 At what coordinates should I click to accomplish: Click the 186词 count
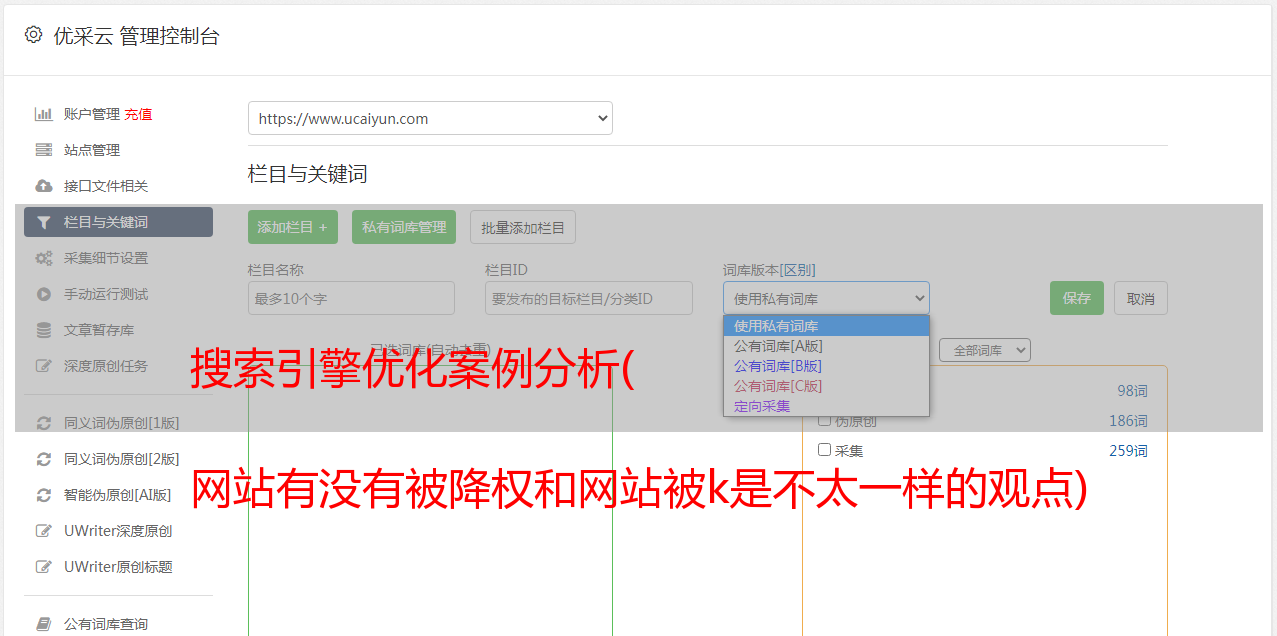pyautogui.click(x=1128, y=421)
